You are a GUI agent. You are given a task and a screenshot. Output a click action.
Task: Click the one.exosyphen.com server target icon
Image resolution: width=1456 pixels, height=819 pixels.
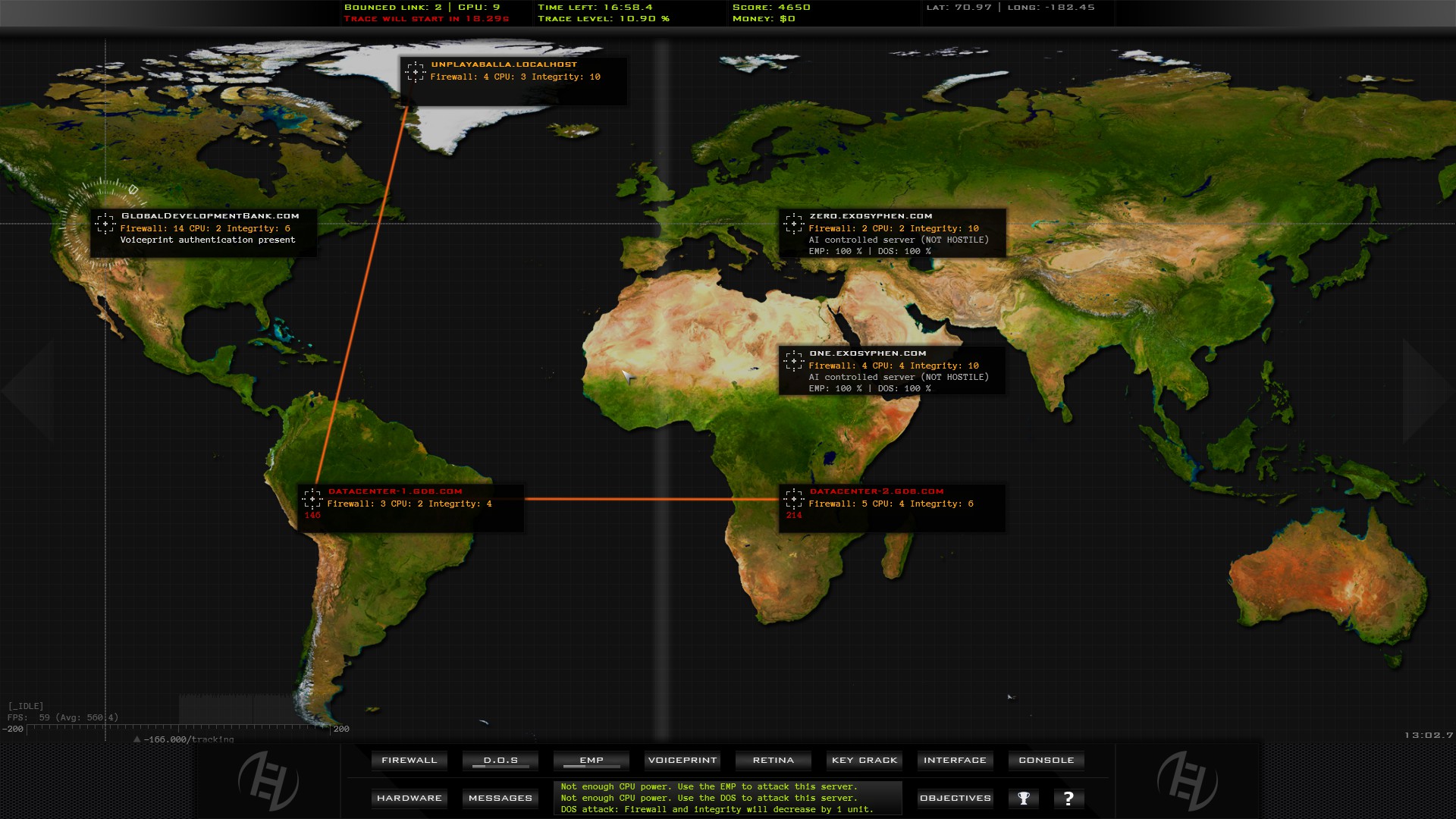click(793, 361)
